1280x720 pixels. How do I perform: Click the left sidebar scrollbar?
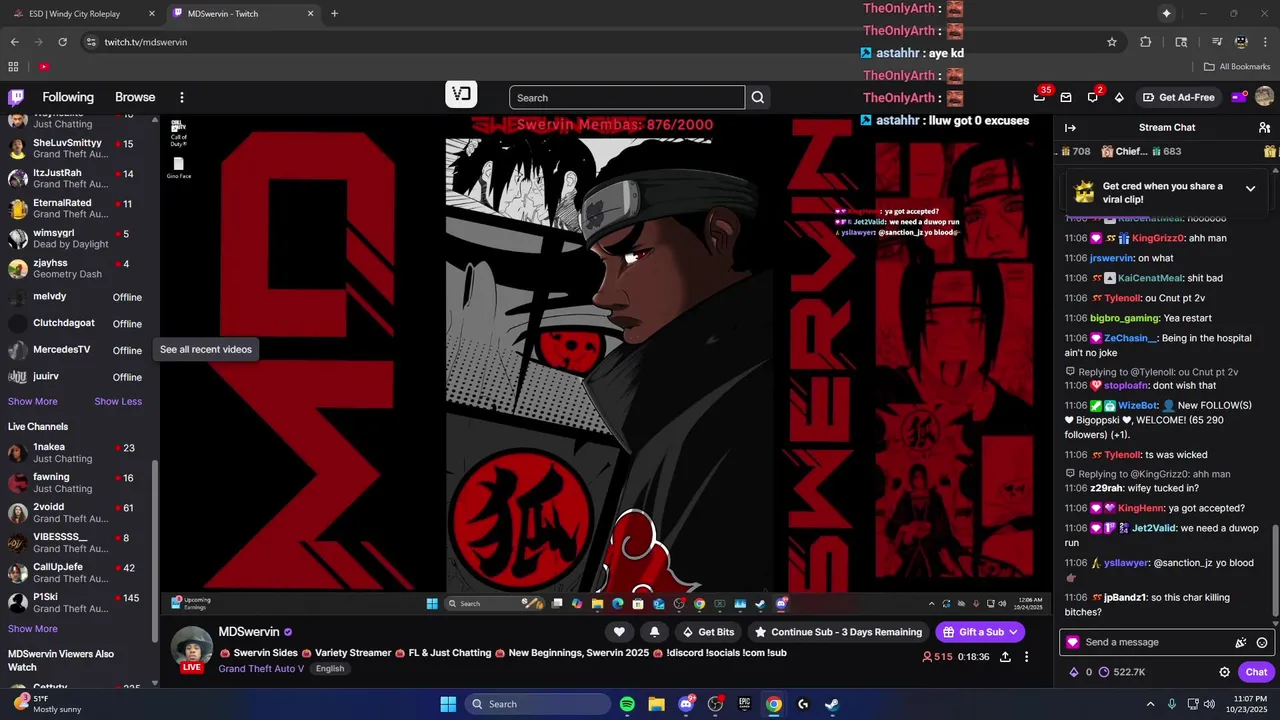click(154, 550)
